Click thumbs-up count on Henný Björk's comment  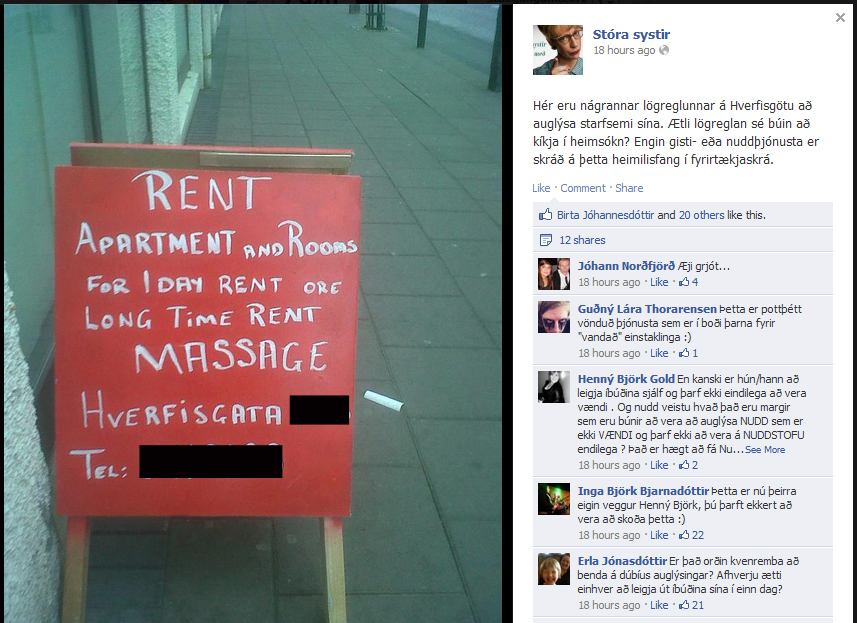689,465
